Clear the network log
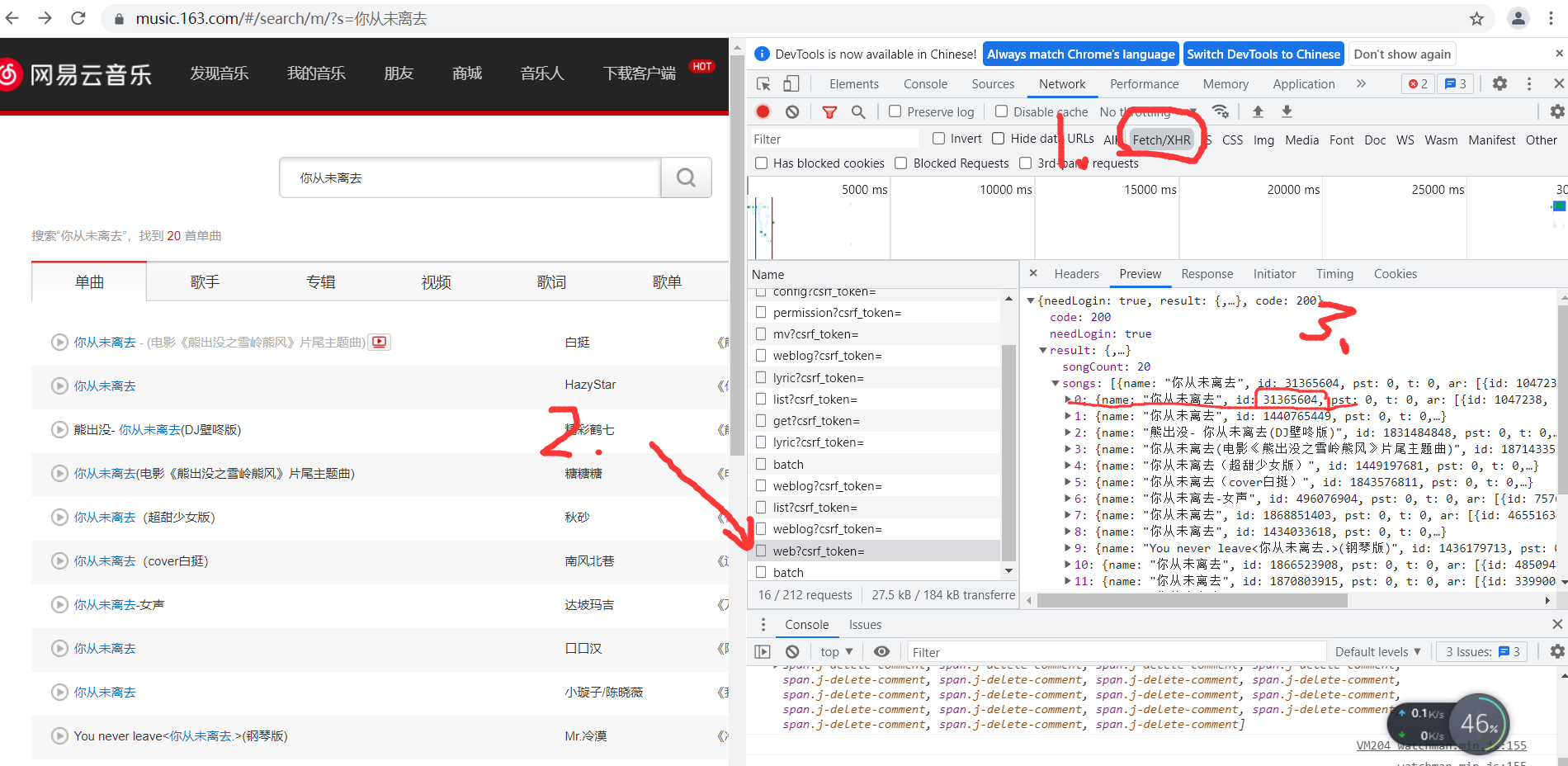 pos(792,111)
